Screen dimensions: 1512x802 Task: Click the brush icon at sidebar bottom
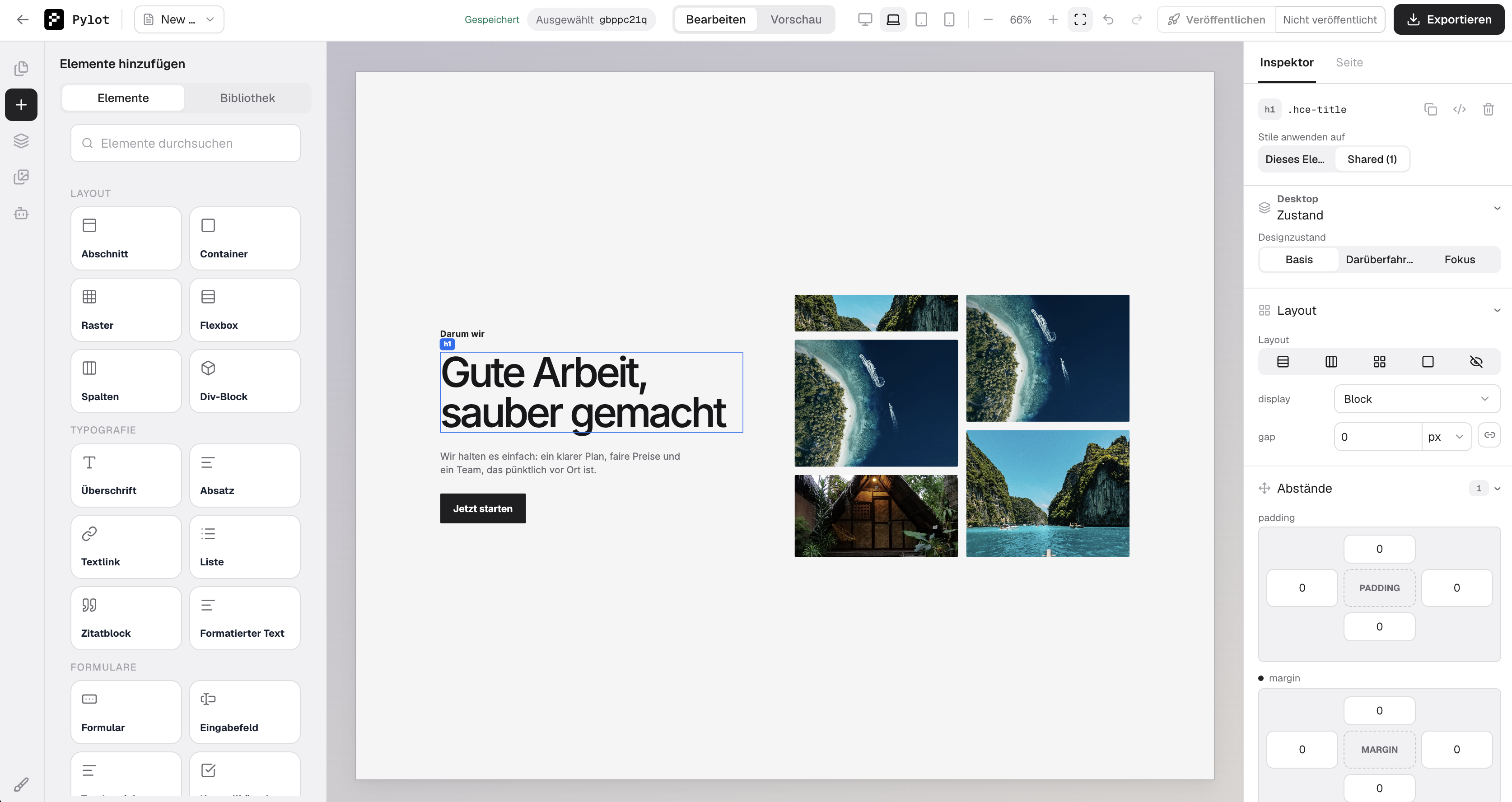pos(21,784)
